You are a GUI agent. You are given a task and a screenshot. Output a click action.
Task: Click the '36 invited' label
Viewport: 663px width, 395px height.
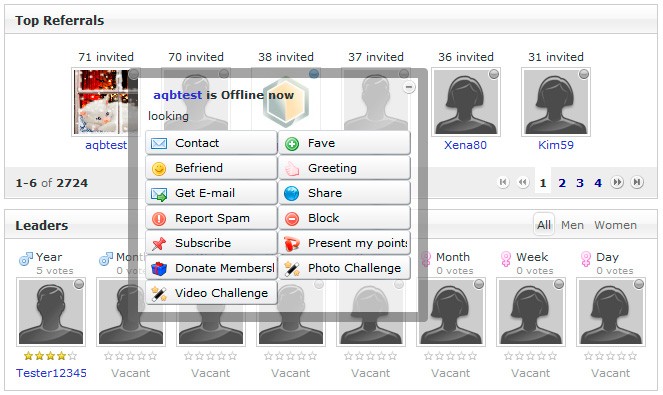point(466,57)
